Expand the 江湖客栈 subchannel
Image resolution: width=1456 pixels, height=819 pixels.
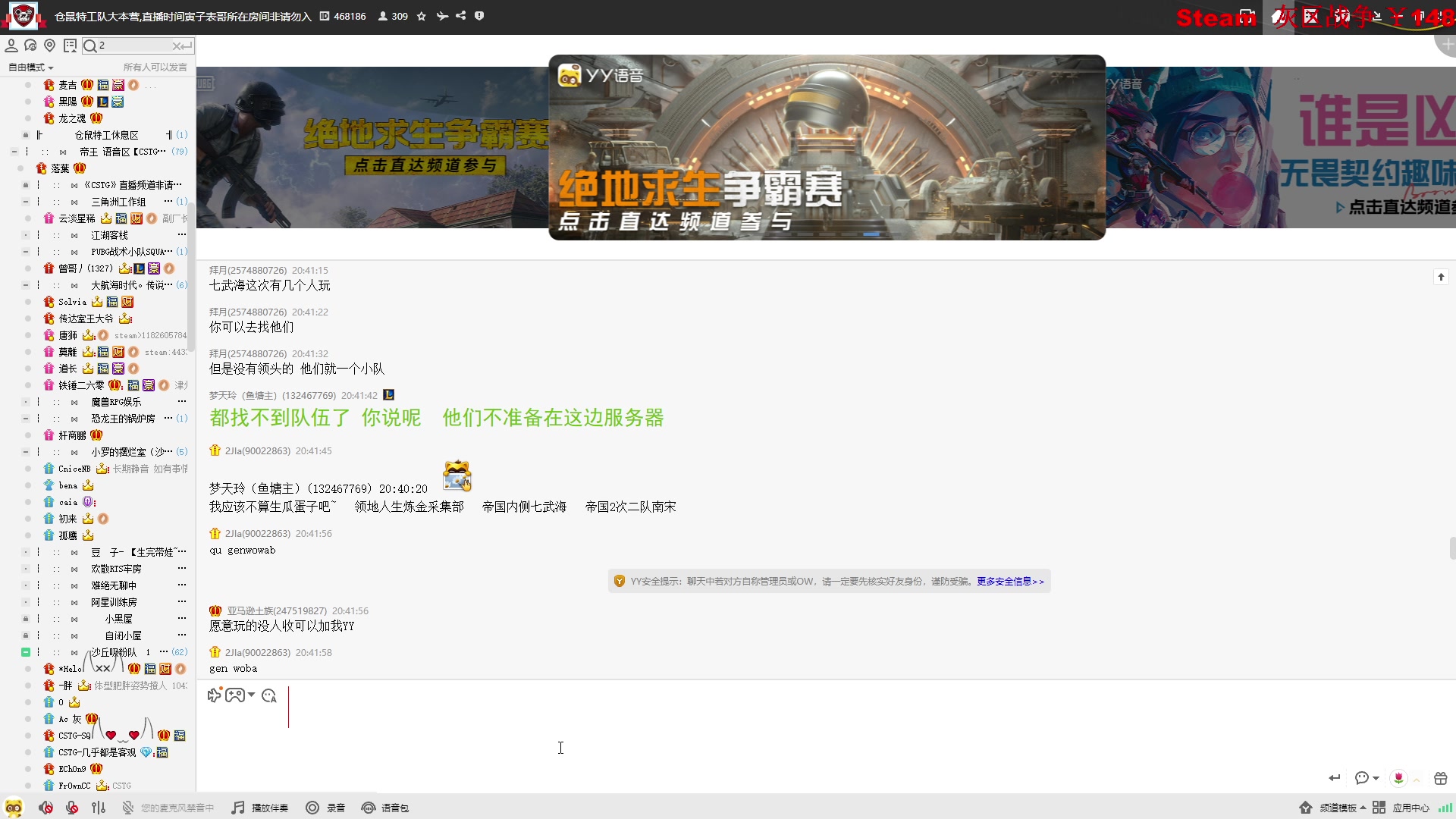coord(26,235)
